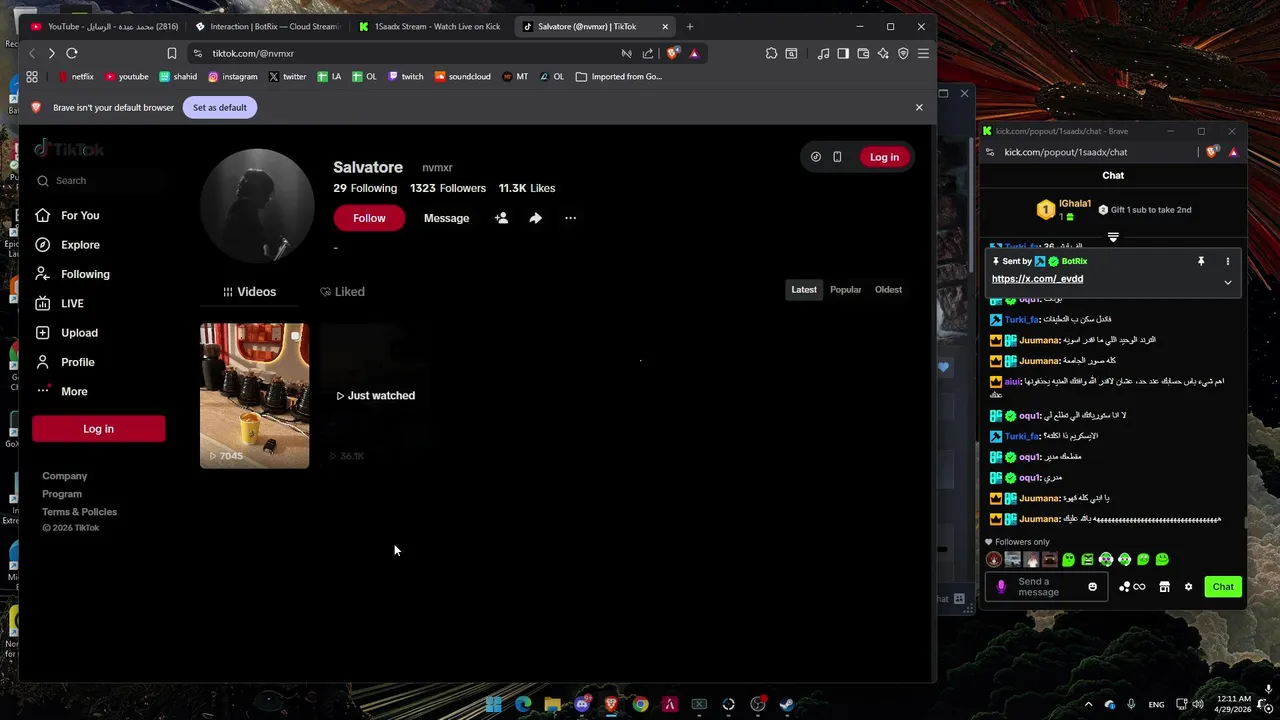
Task: Open the apps grid in bookmarks bar
Action: pyautogui.click(x=32, y=76)
